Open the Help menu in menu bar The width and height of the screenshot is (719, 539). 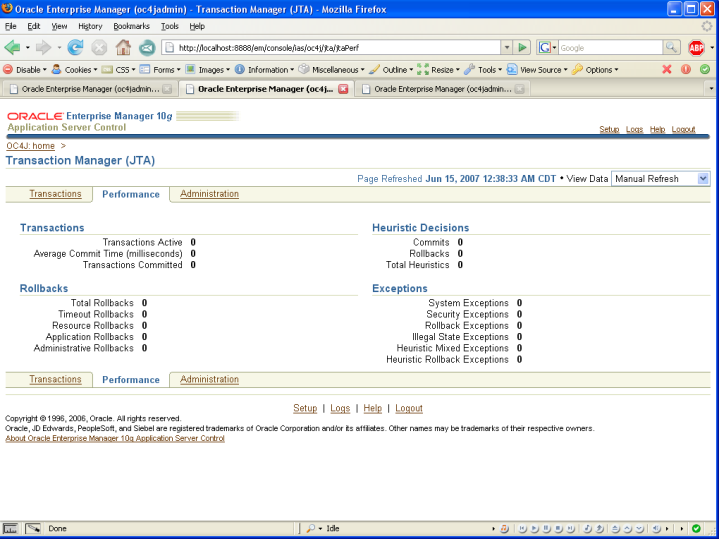point(197,26)
